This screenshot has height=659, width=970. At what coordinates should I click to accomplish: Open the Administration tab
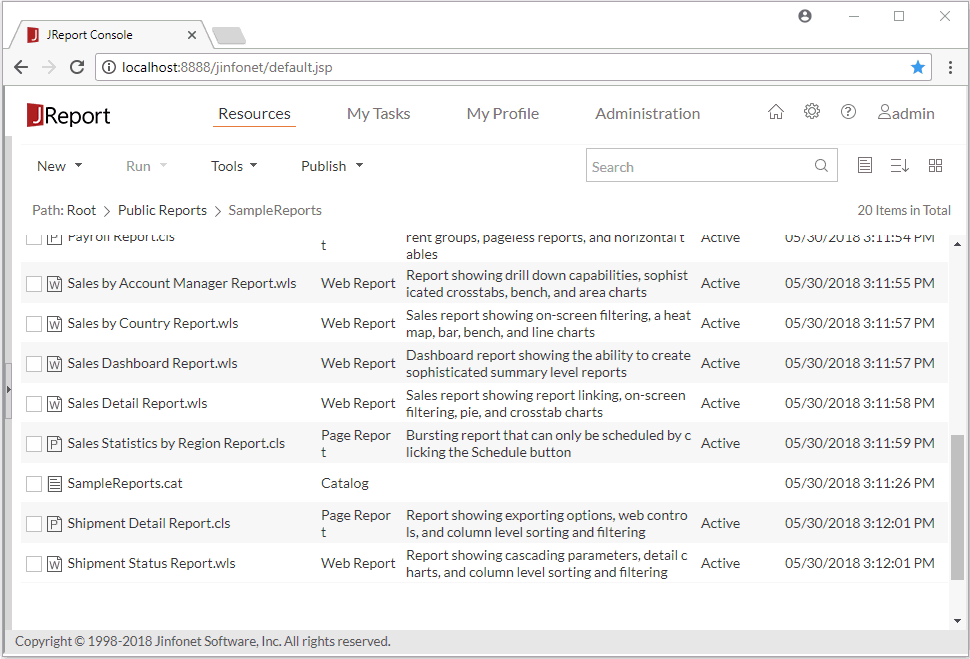(648, 114)
